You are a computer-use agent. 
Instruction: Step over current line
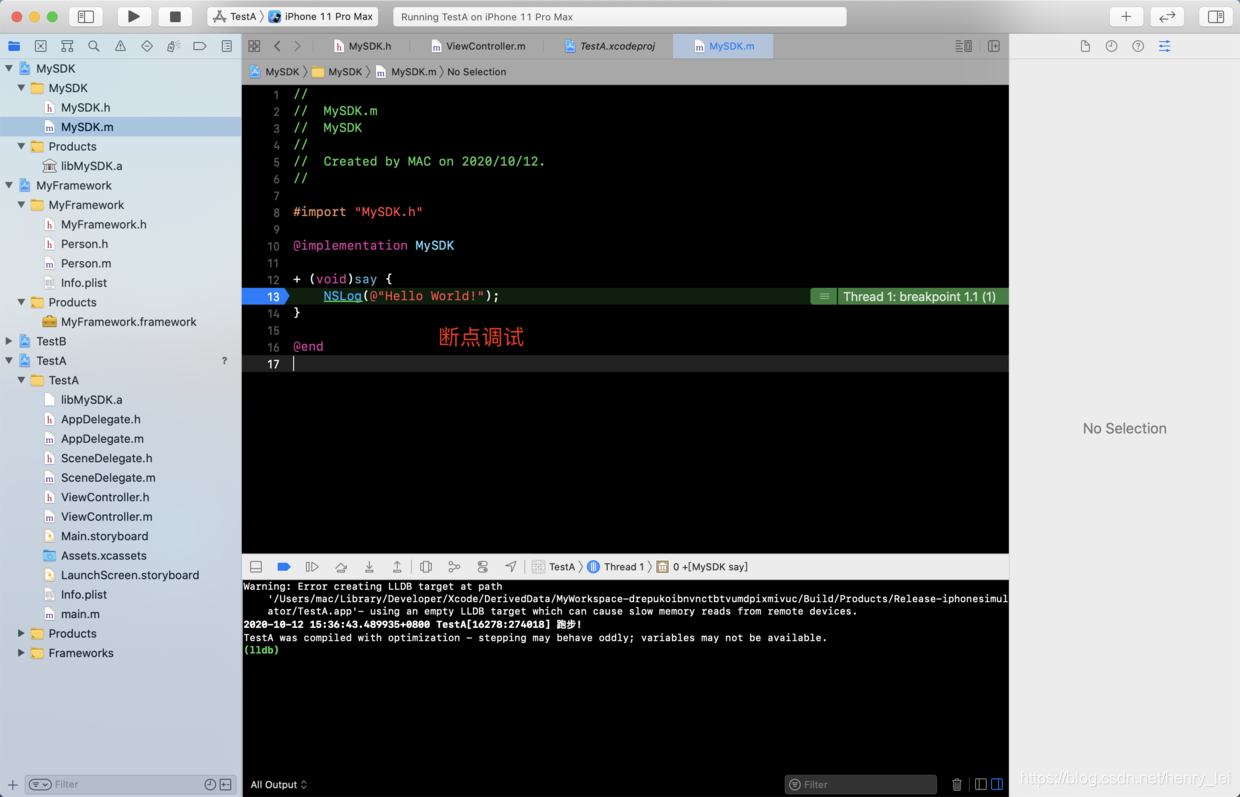click(x=341, y=566)
